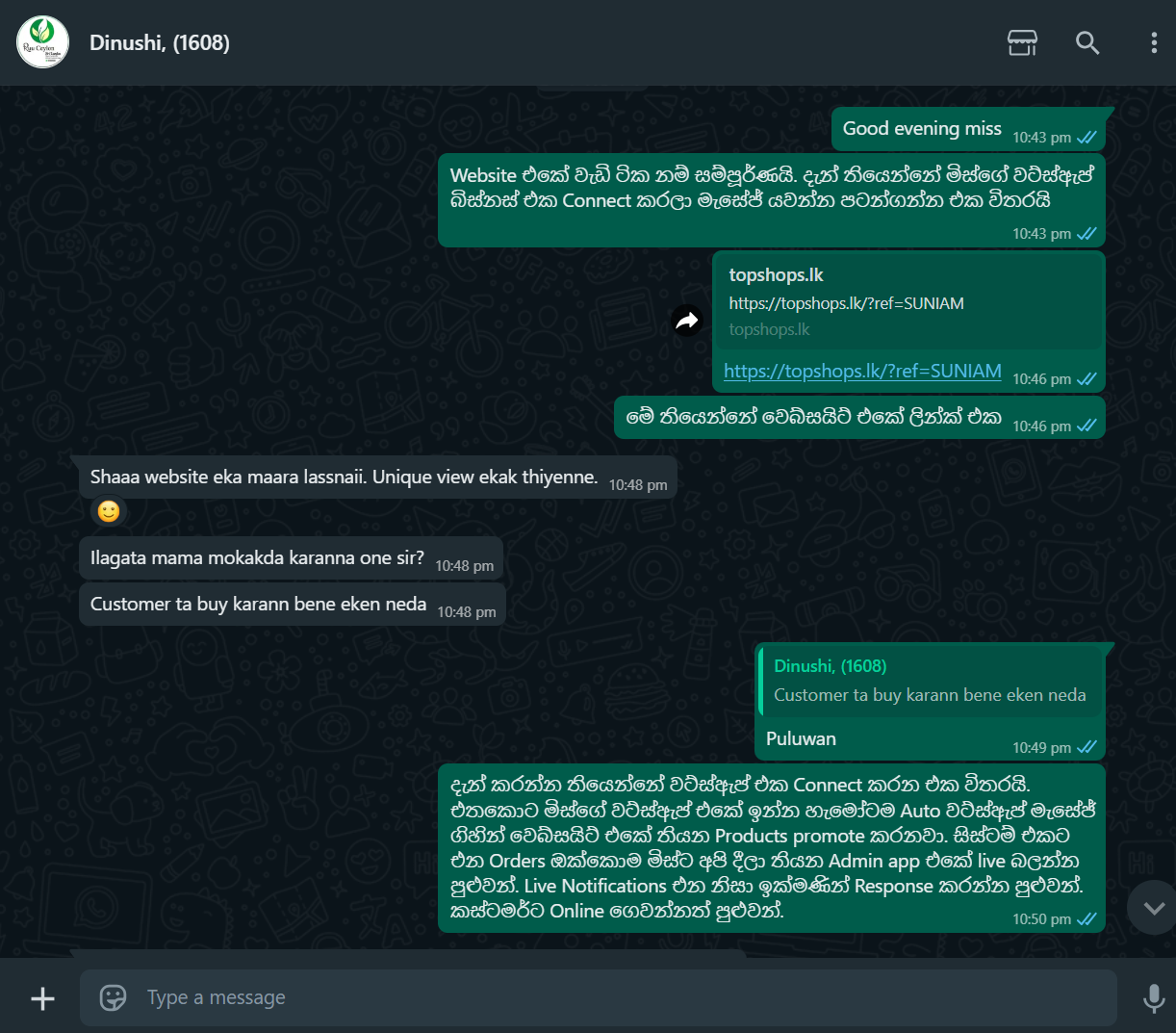Screen dimensions: 1176x1033
Task: Open emoji and sticker picker
Action: click(114, 997)
